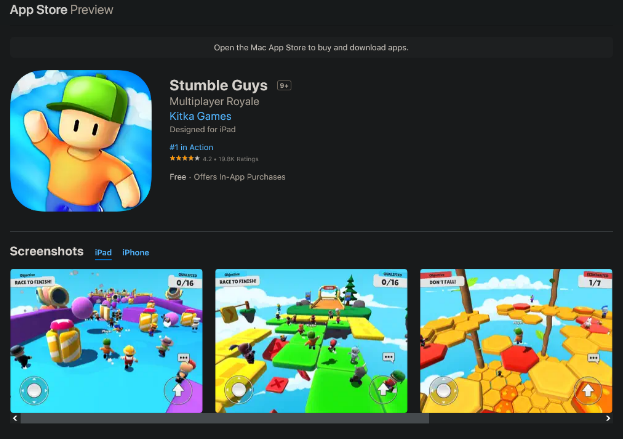Click jump arrow button in third screenshot

click(588, 391)
